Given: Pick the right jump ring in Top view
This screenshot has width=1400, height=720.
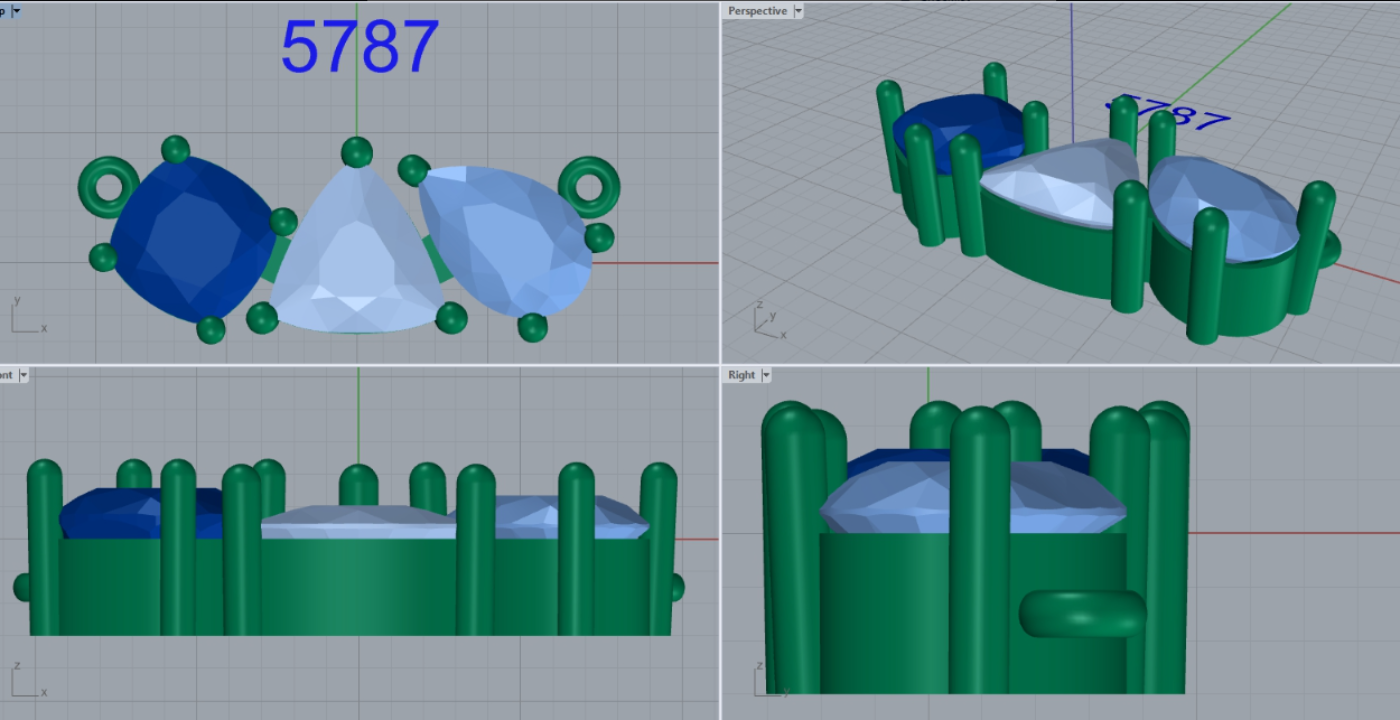Looking at the screenshot, I should [589, 185].
